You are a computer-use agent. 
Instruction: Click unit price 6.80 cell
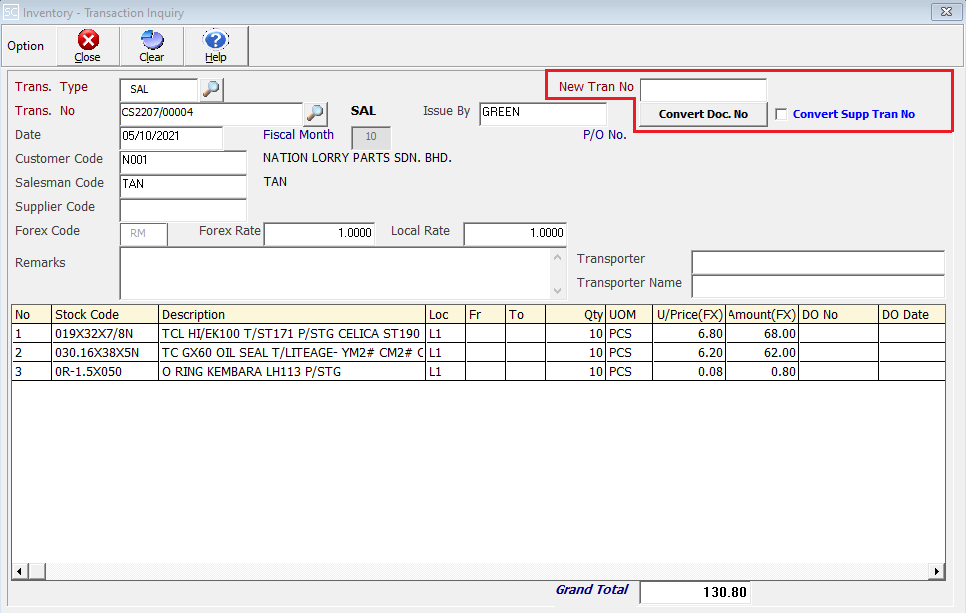click(x=689, y=334)
